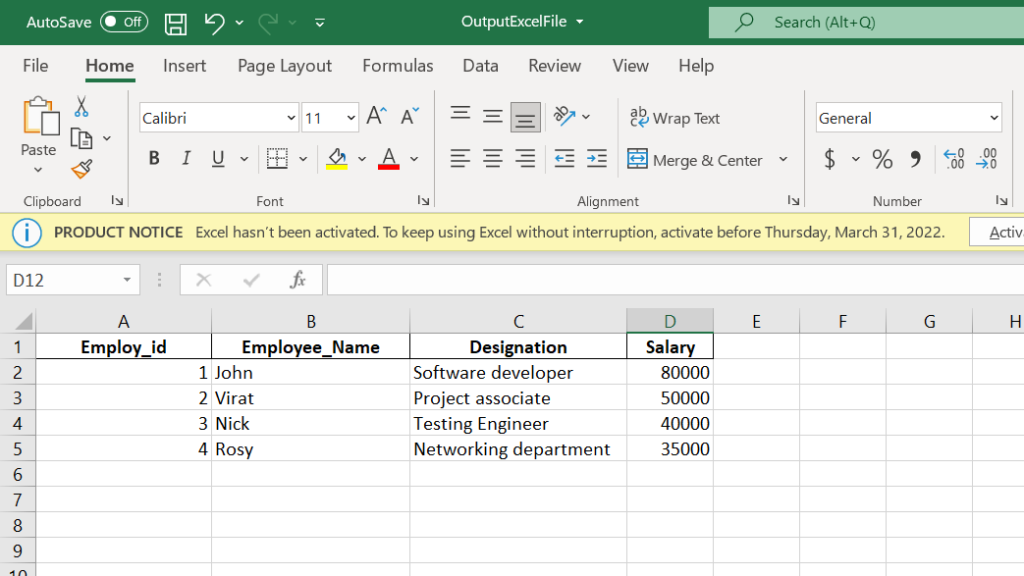This screenshot has height=576, width=1024.
Task: Click the Activate button in the product notice
Action: coord(1006,231)
